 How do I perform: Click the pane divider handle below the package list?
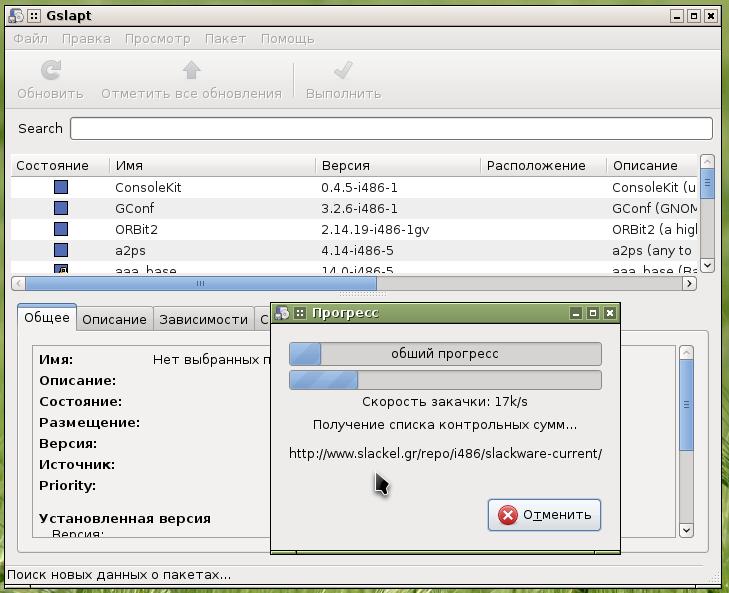[362, 294]
